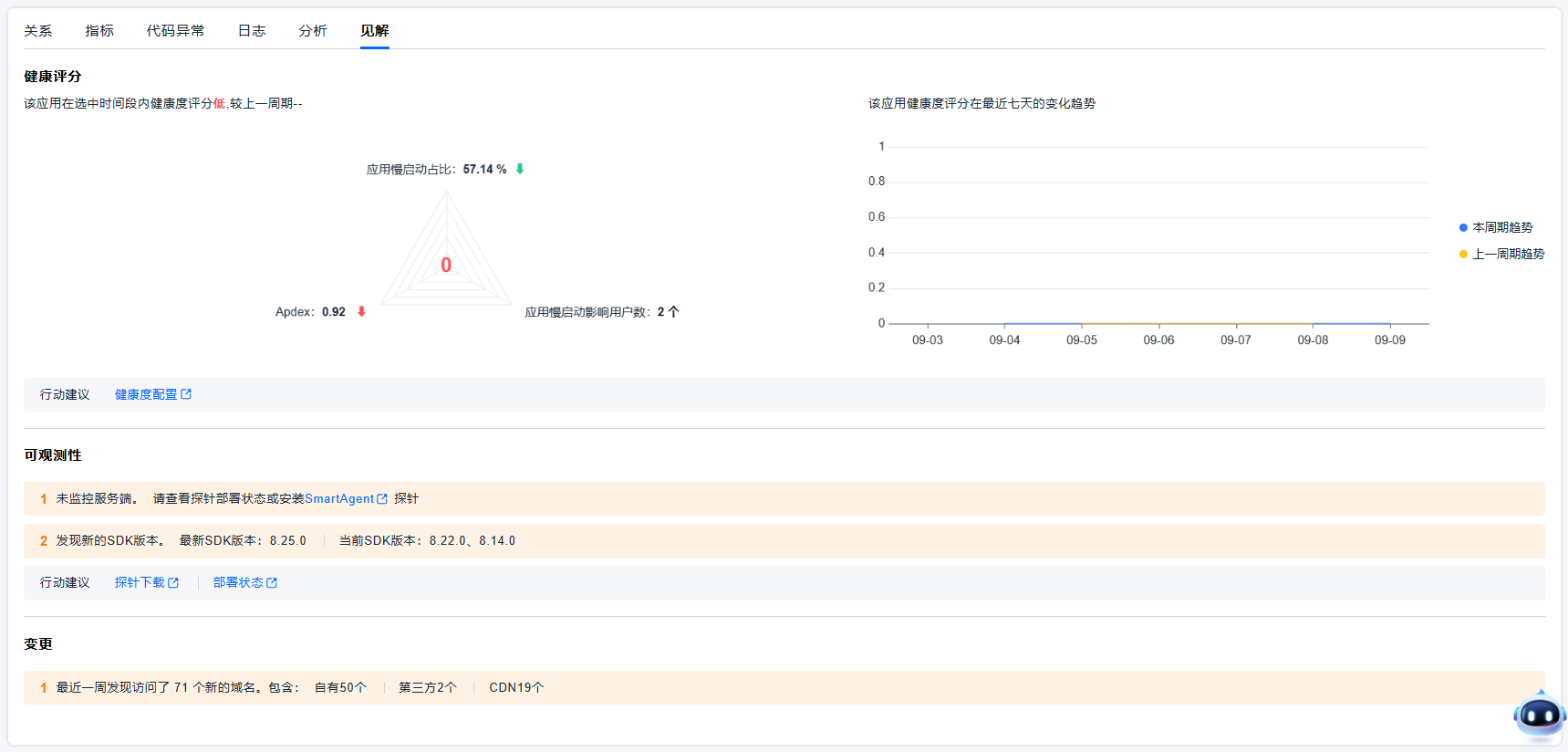Image resolution: width=1568 pixels, height=752 pixels.
Task: Click external-link icon beside 部署状态
Action: 272,583
